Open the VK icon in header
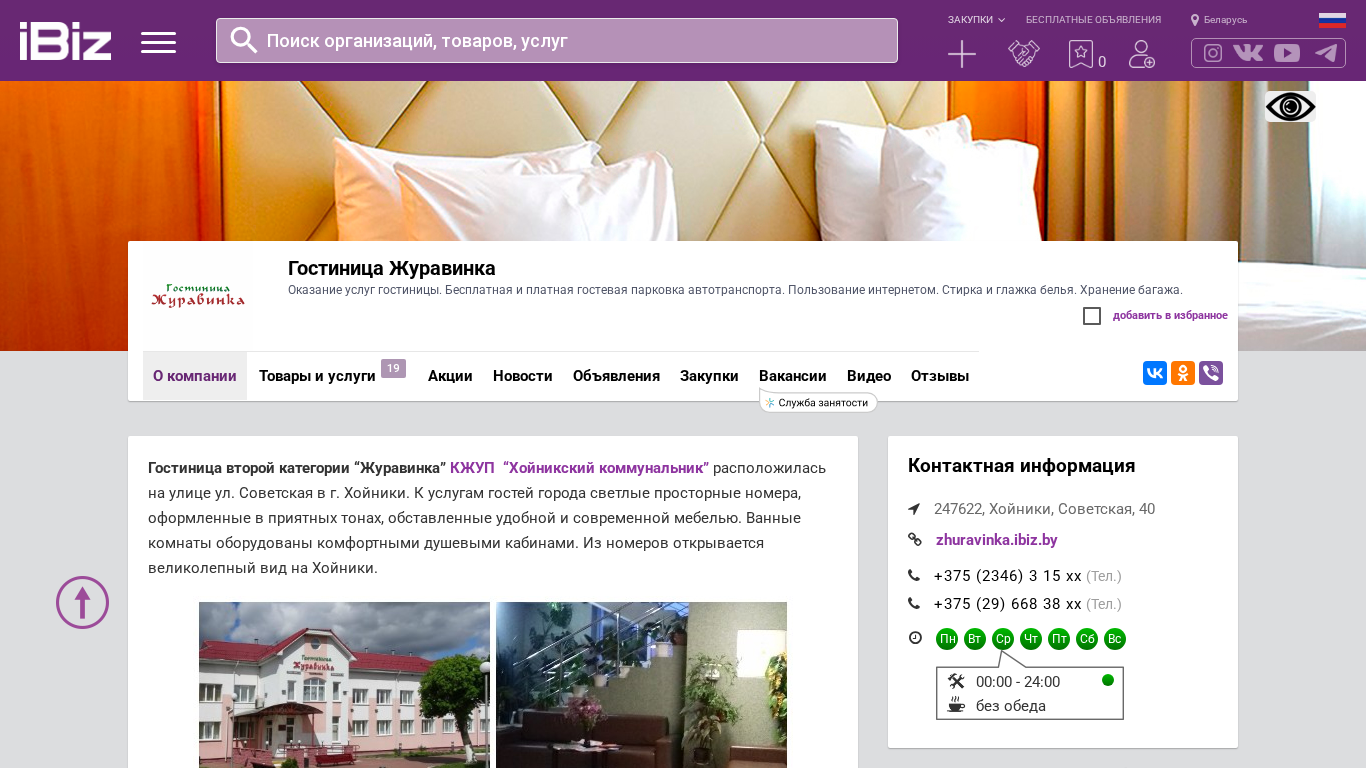 1248,53
